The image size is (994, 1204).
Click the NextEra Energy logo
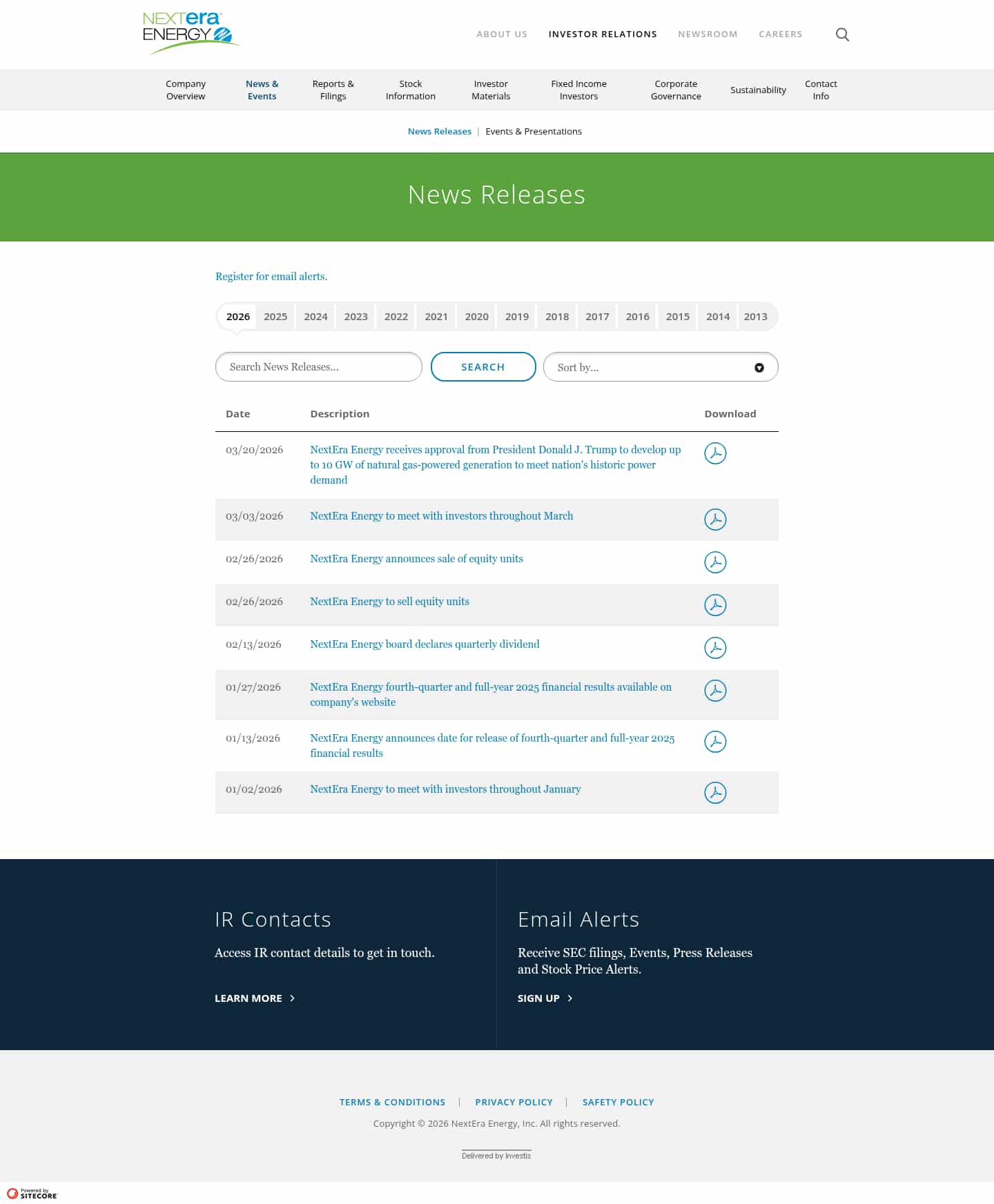(191, 33)
